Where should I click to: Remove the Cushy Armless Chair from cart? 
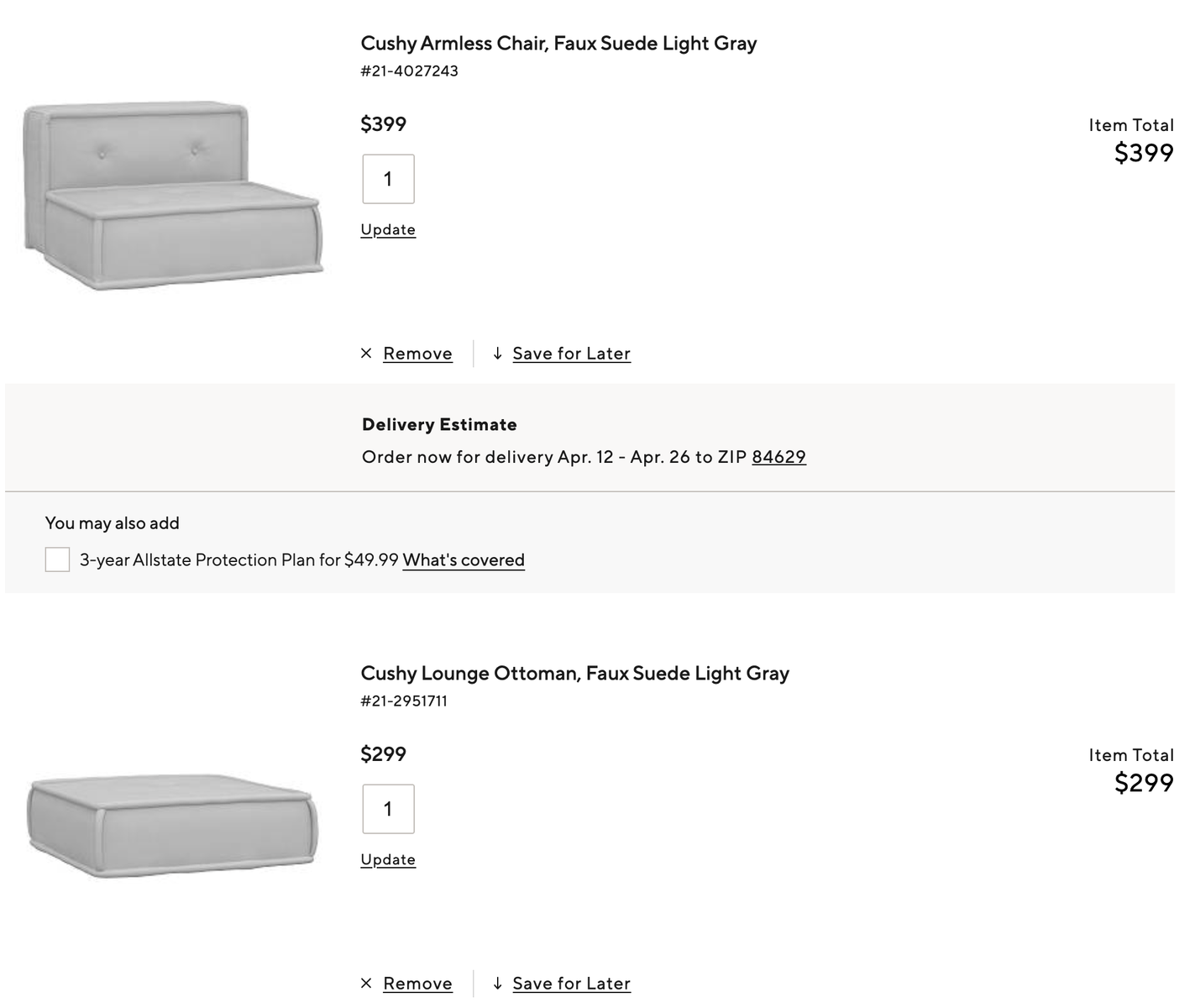417,354
